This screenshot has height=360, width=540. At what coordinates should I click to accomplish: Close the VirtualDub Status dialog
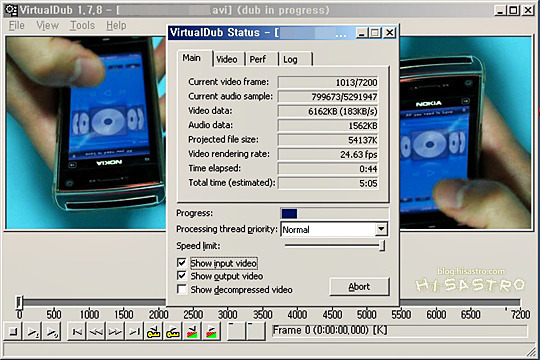[390, 33]
